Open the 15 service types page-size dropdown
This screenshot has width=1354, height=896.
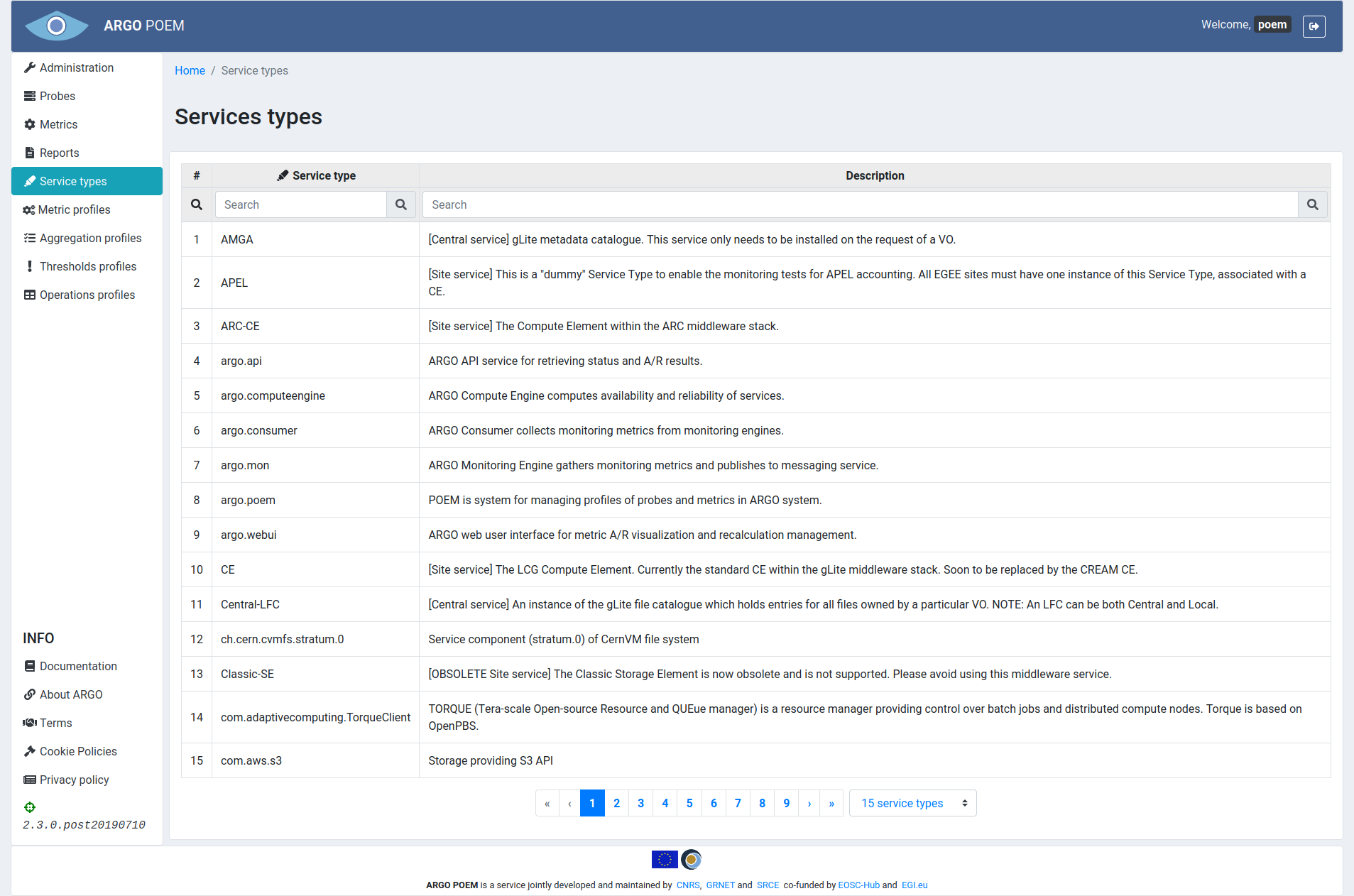click(912, 803)
